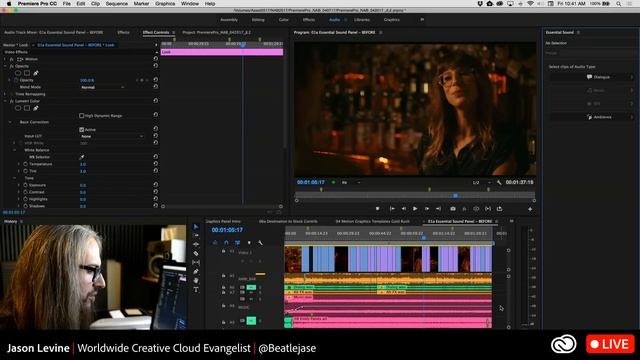Select the Ripple Edit tool

coord(196,244)
